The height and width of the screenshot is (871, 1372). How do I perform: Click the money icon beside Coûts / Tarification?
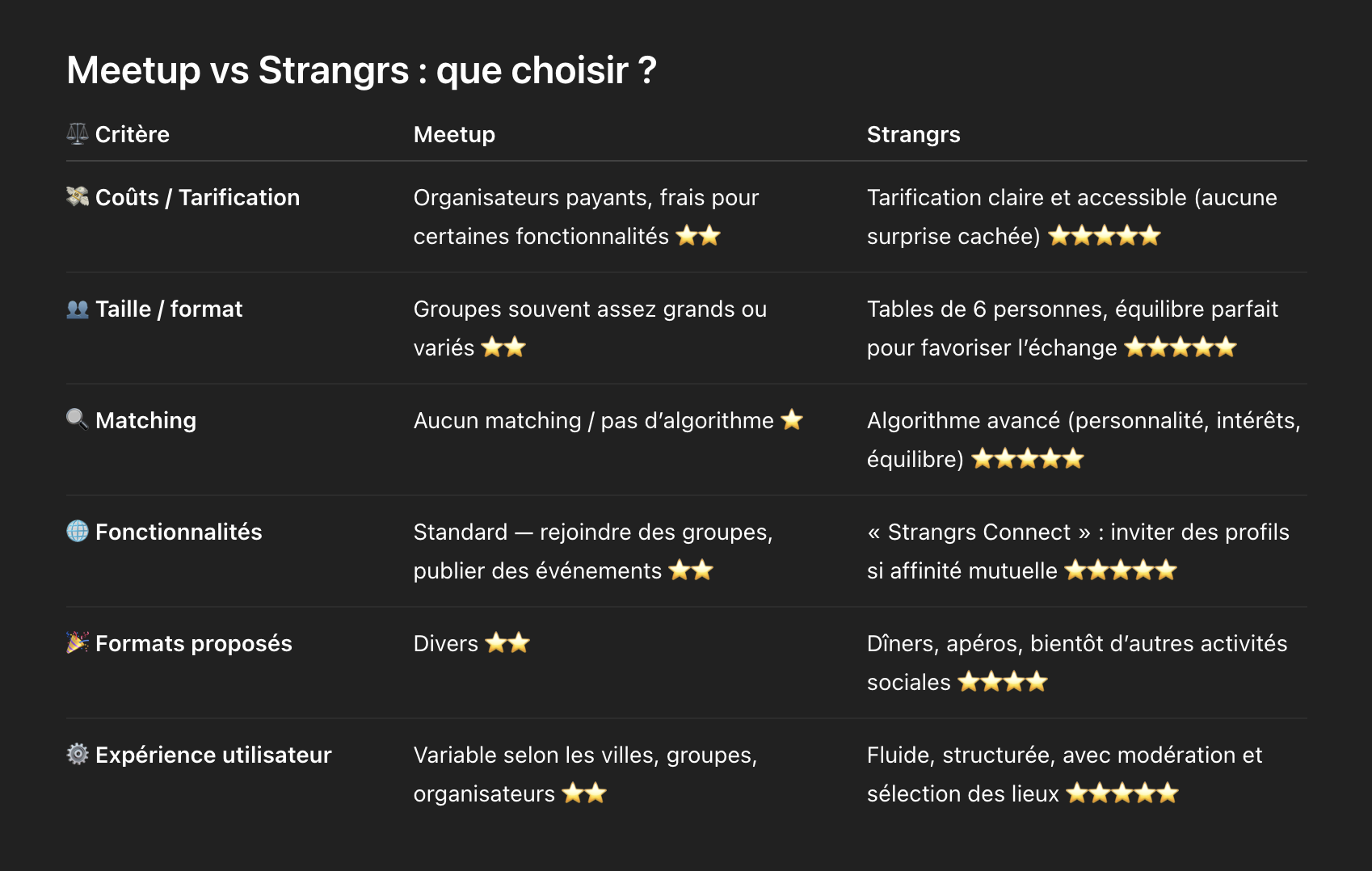pos(78,196)
